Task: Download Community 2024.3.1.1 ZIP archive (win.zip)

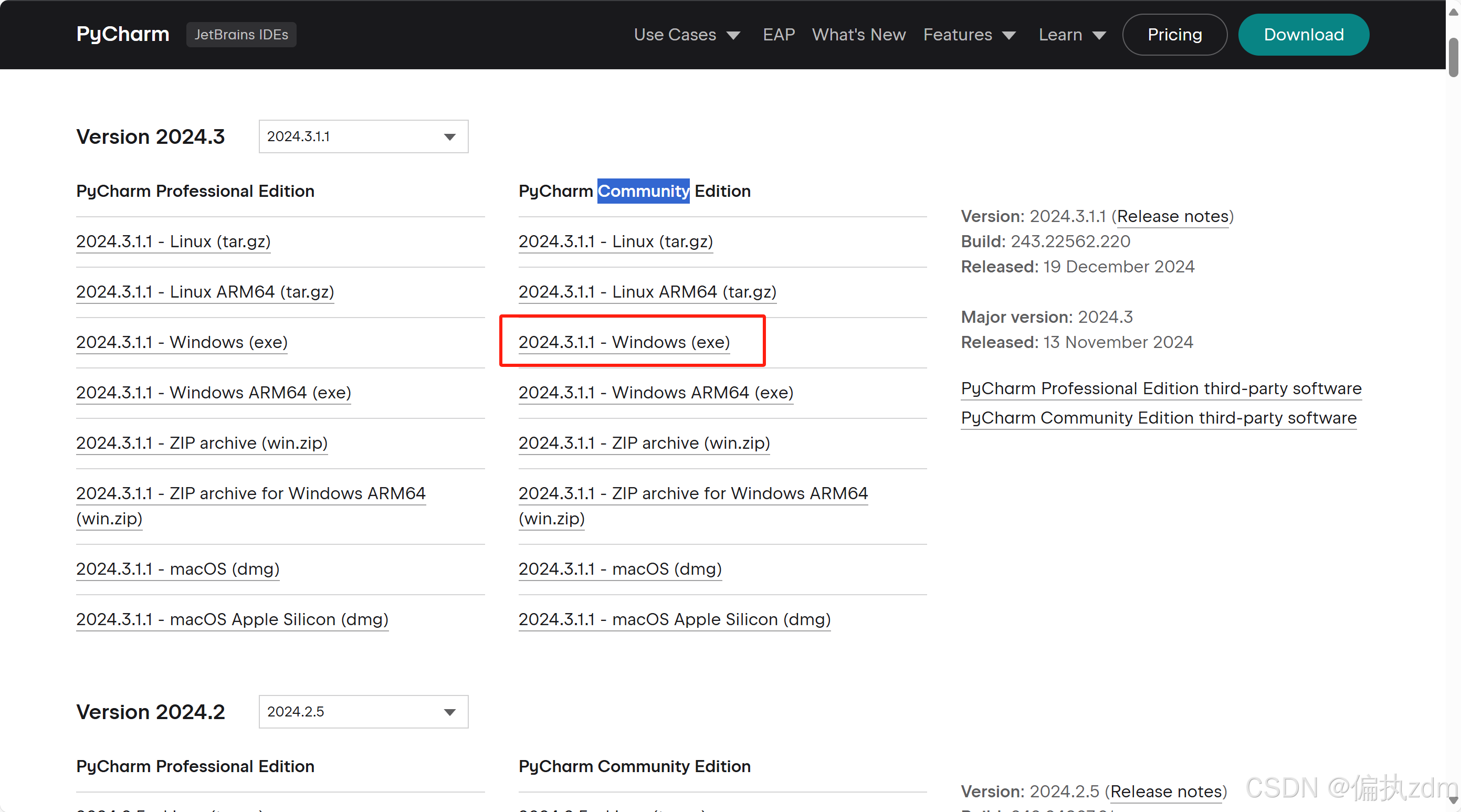Action: point(644,443)
